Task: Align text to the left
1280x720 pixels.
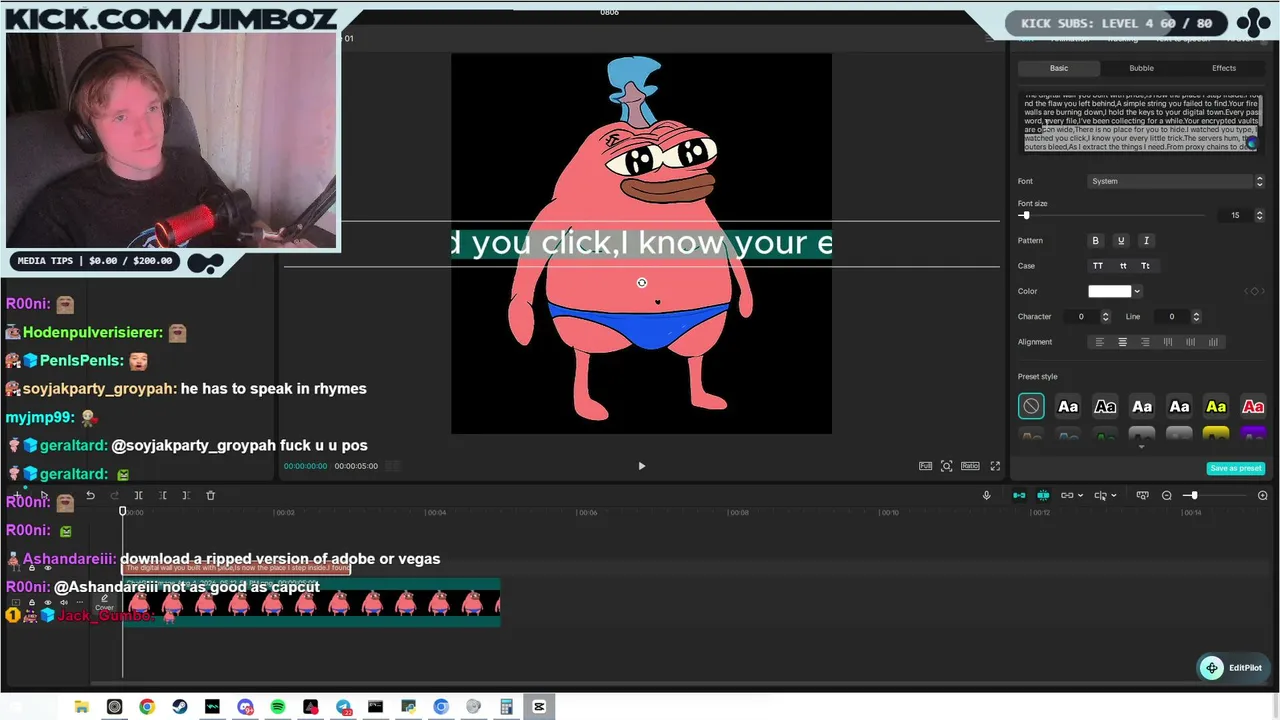Action: click(x=1099, y=342)
